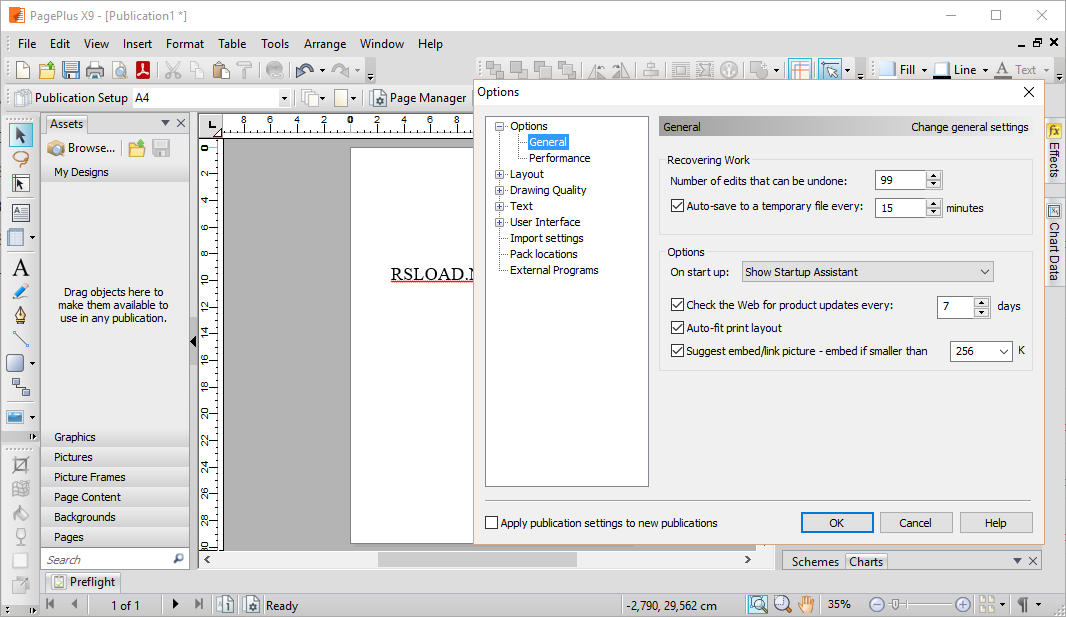Viewport: 1066px width, 617px height.
Task: Open Print Preview icon
Action: (119, 70)
